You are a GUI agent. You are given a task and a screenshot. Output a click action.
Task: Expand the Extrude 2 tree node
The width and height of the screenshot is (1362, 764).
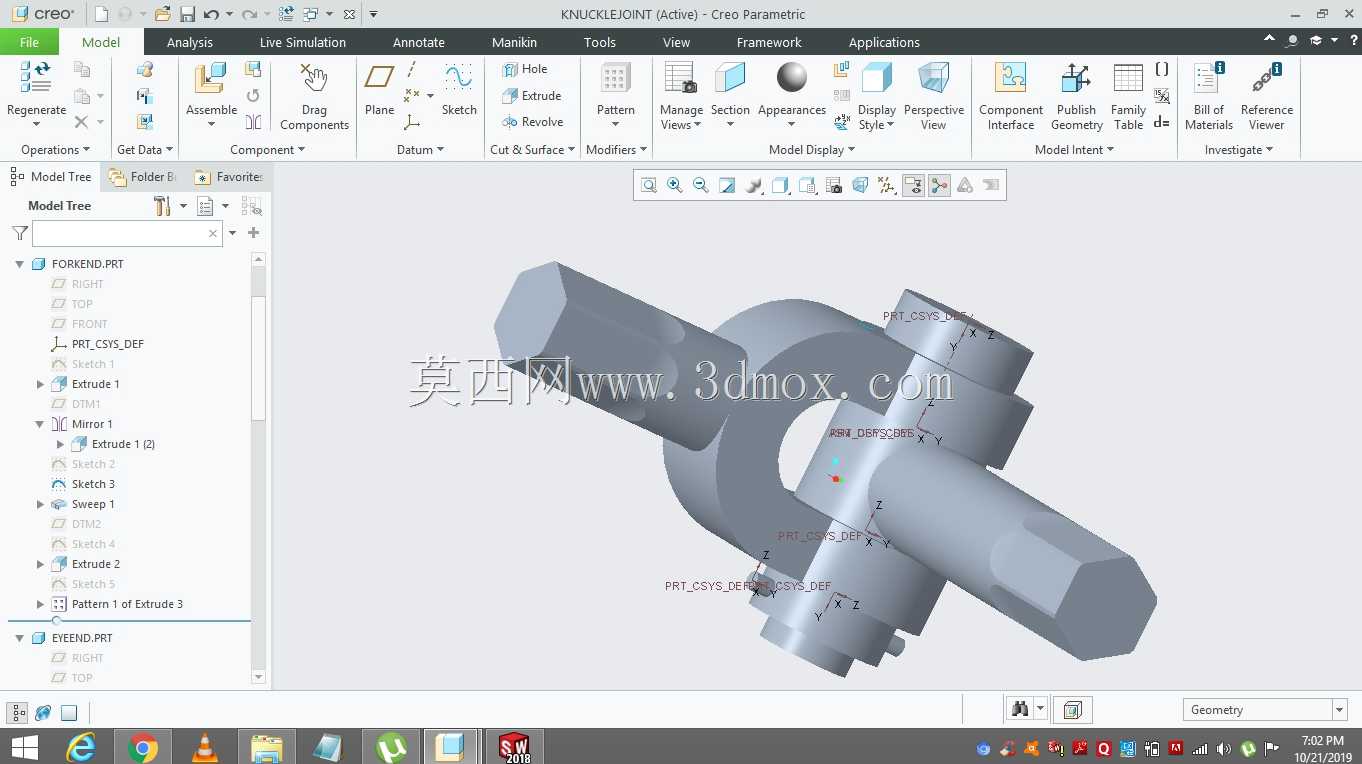(40, 564)
